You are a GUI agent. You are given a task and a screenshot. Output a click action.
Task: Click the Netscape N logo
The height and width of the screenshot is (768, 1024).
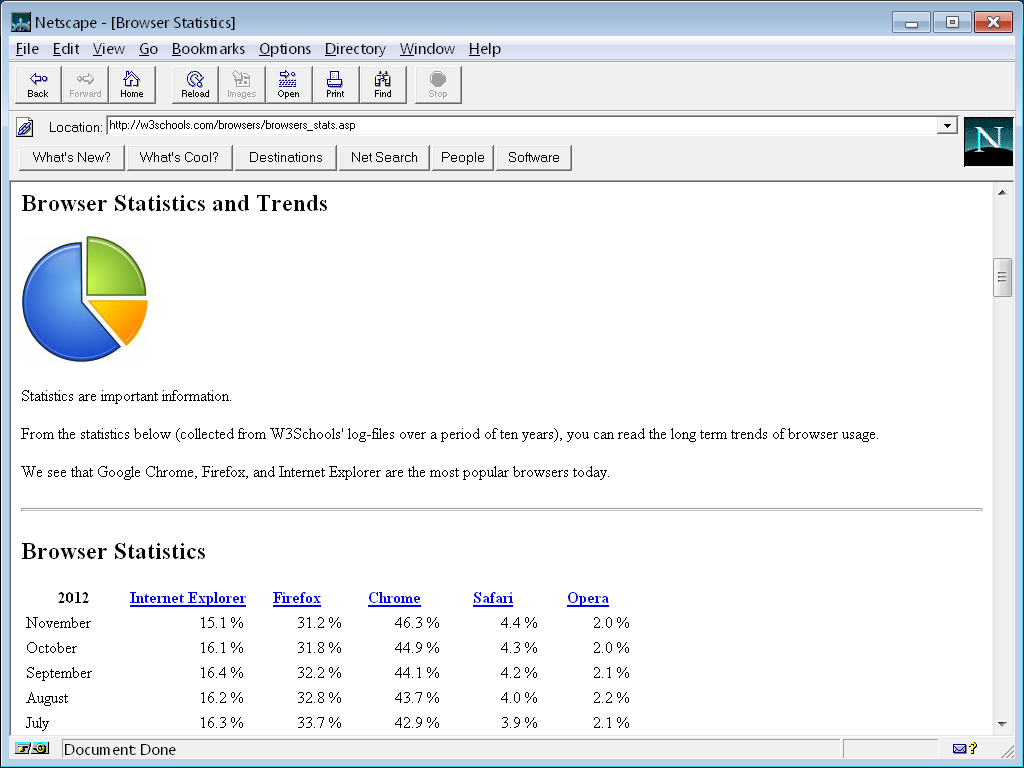(x=988, y=141)
